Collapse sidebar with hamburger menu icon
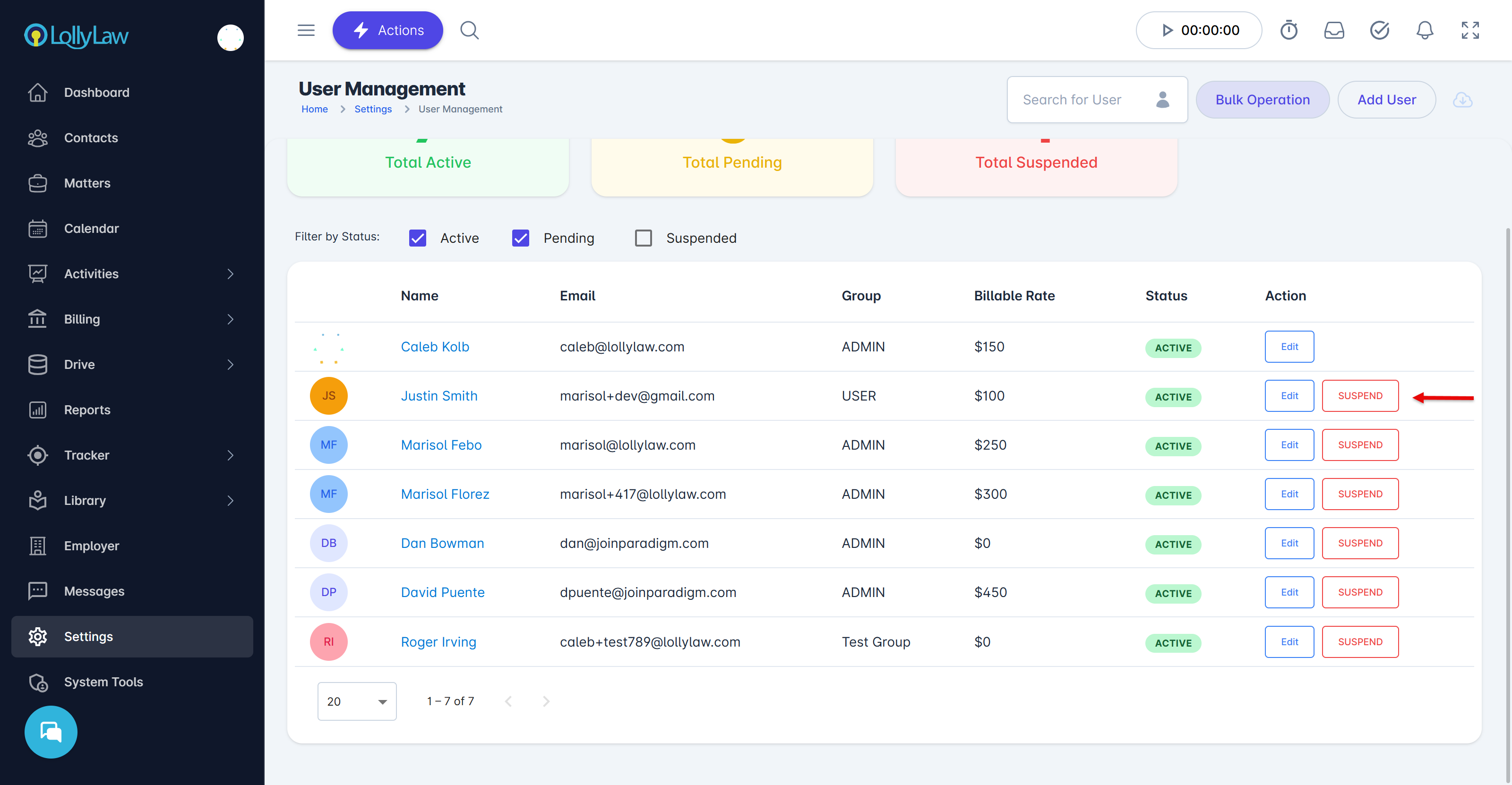The image size is (1512, 785). [306, 30]
